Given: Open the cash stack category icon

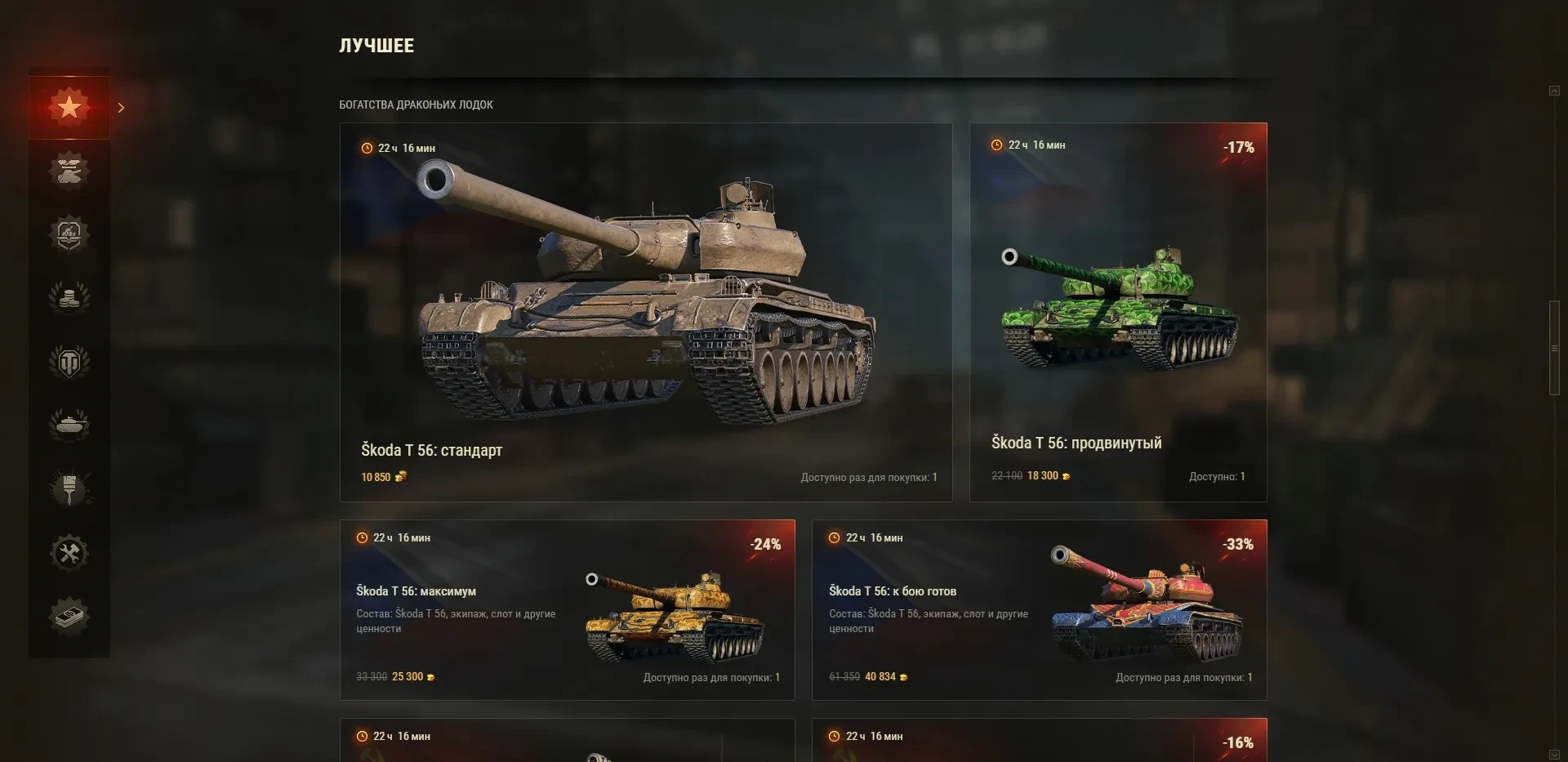Looking at the screenshot, I should pyautogui.click(x=69, y=617).
